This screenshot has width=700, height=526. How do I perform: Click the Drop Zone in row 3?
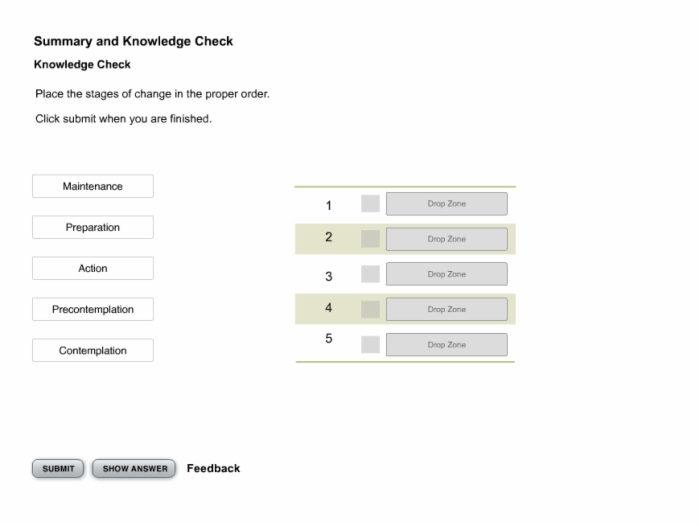[x=447, y=274]
